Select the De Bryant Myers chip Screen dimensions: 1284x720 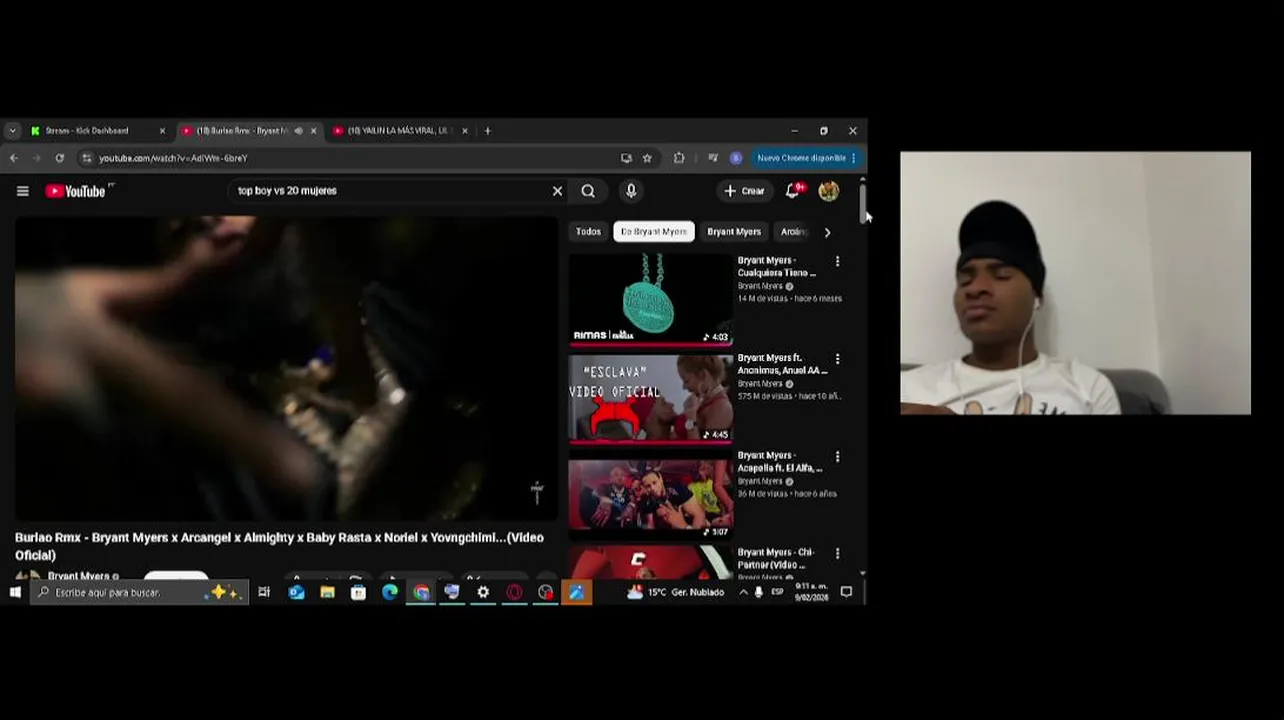[x=654, y=231]
